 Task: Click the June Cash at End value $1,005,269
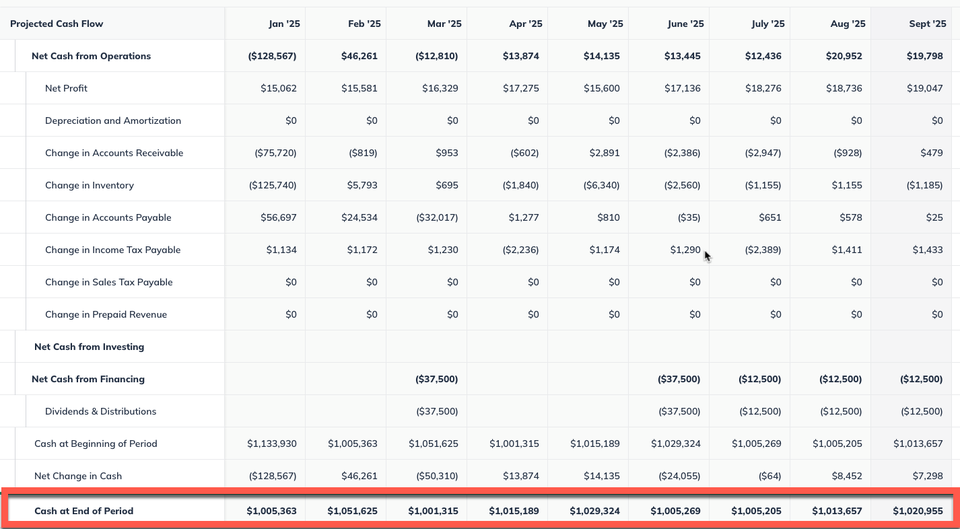click(x=676, y=511)
